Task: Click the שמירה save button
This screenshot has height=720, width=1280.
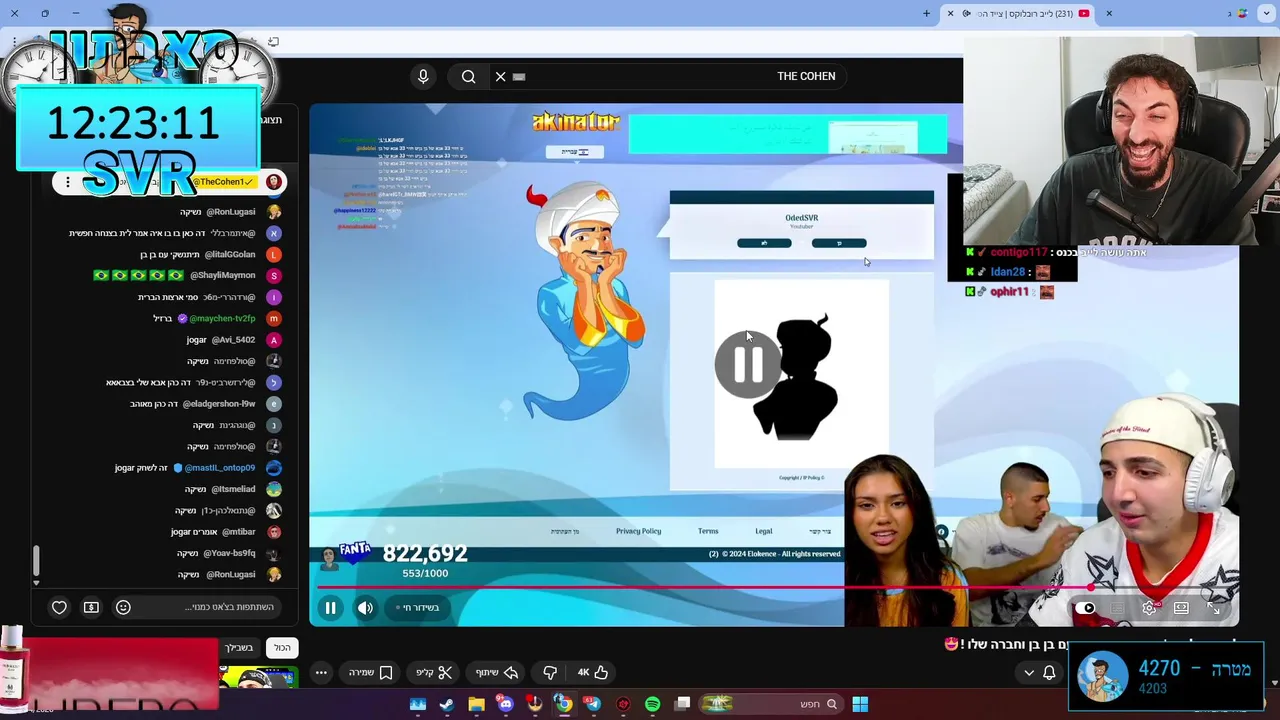Action: [x=370, y=673]
